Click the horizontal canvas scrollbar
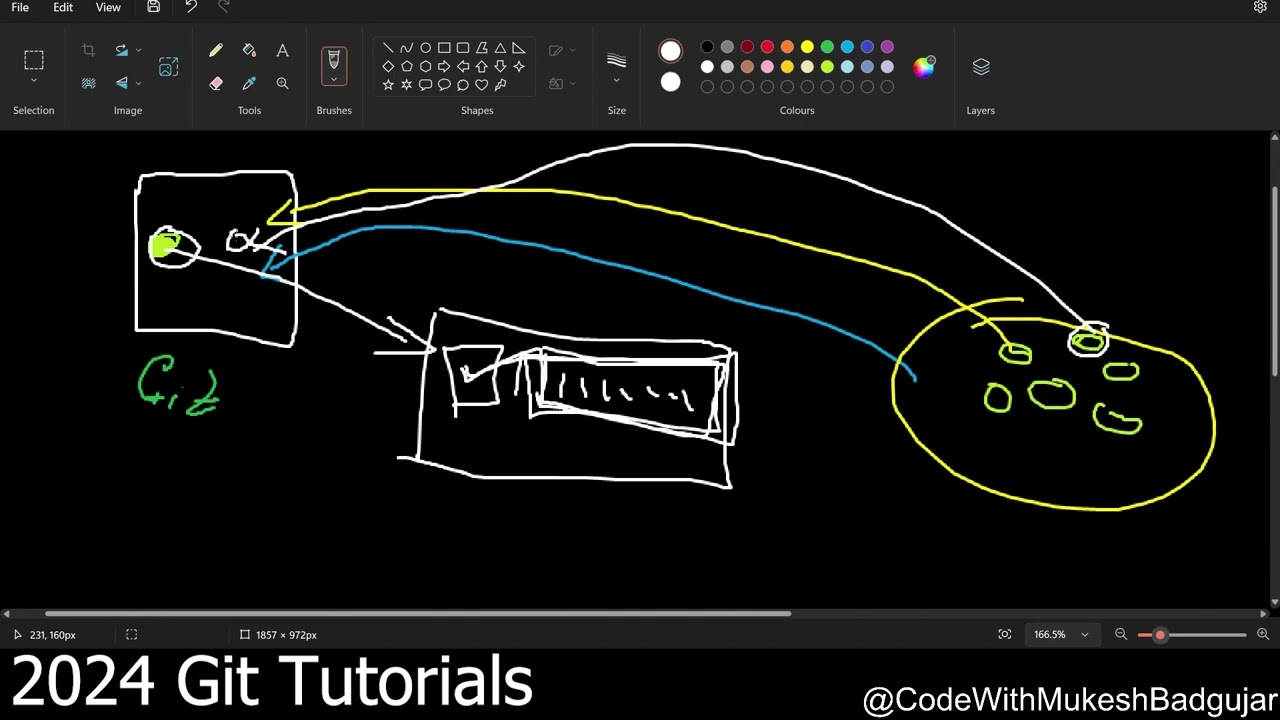The image size is (1280, 720). coord(418,614)
